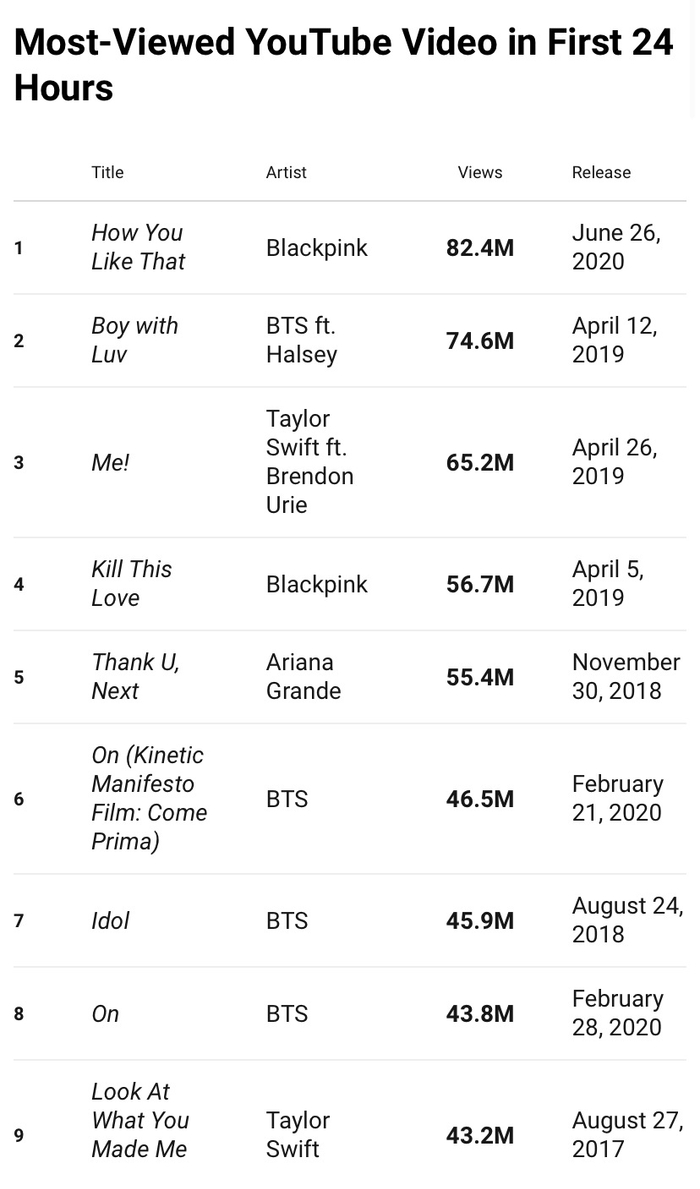Click the 82.4M views value
700x1189 pixels.
coord(480,247)
